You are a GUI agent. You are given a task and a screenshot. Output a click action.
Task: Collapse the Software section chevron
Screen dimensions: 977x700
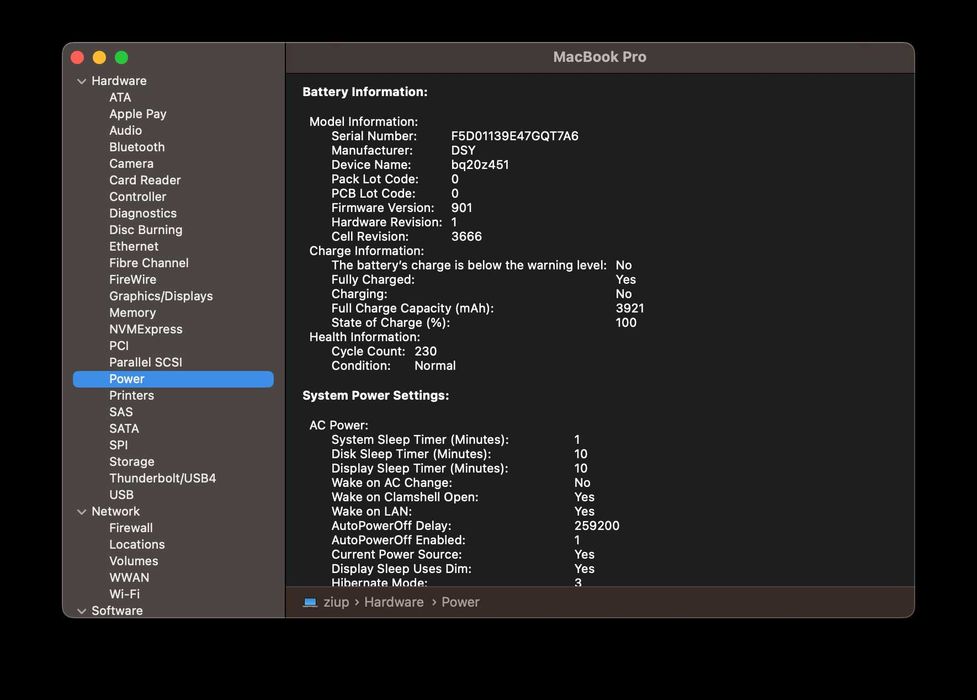click(81, 611)
